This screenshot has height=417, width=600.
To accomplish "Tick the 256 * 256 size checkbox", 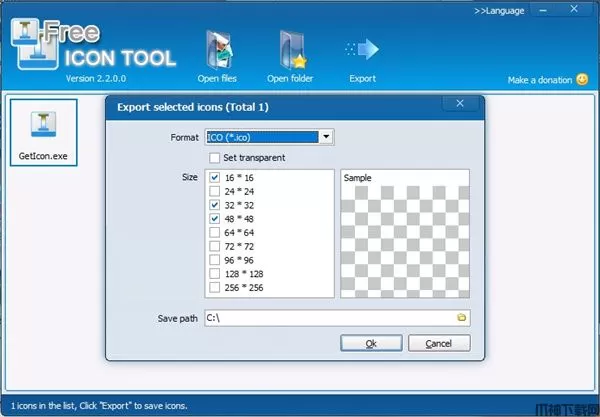I will [x=215, y=288].
